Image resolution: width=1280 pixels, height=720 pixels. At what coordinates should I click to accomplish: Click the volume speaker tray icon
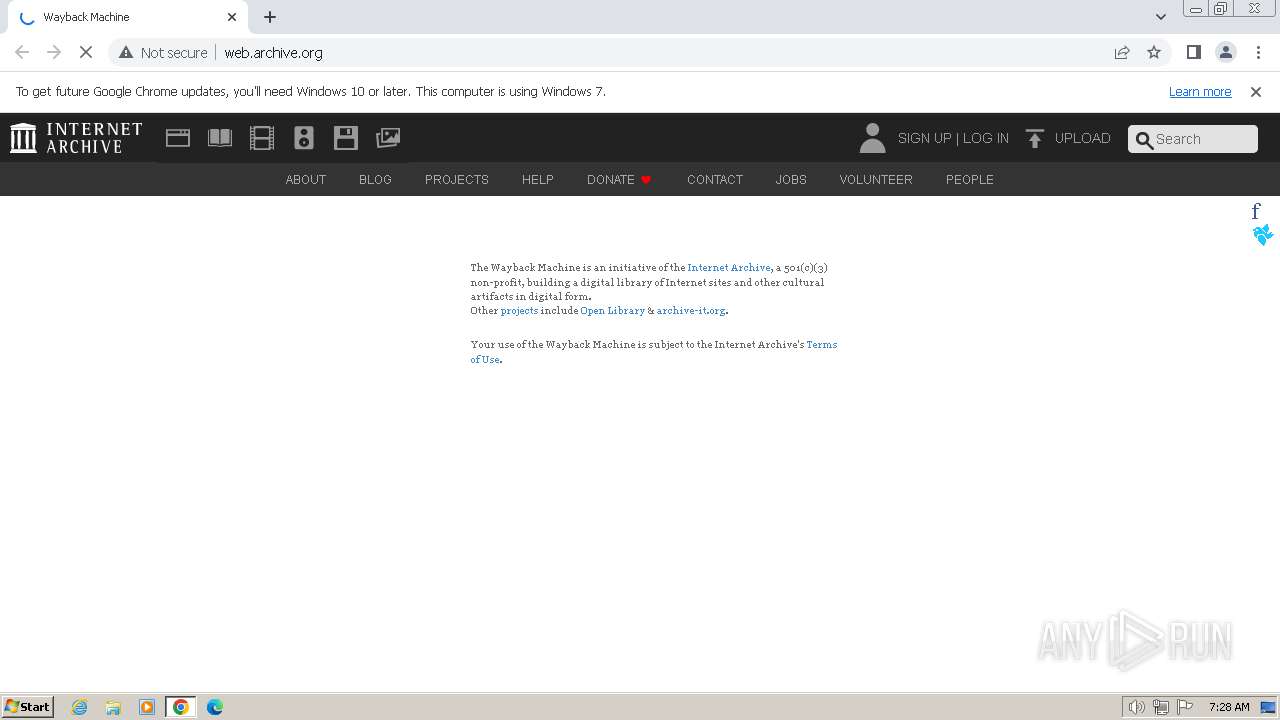pos(1137,707)
